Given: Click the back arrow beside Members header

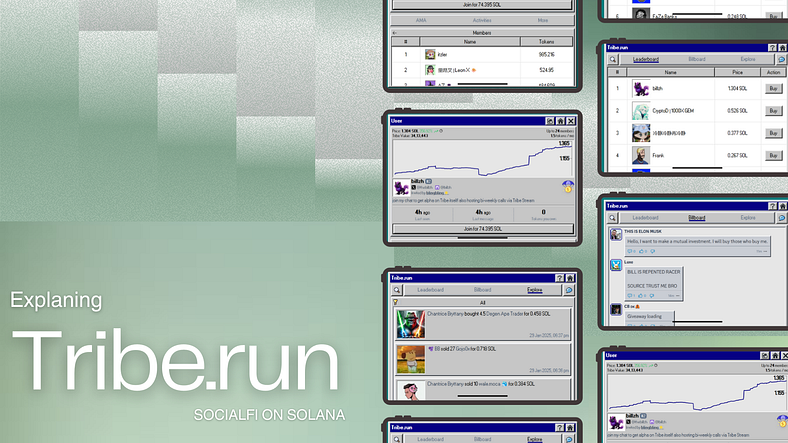Looking at the screenshot, I should click(x=395, y=32).
